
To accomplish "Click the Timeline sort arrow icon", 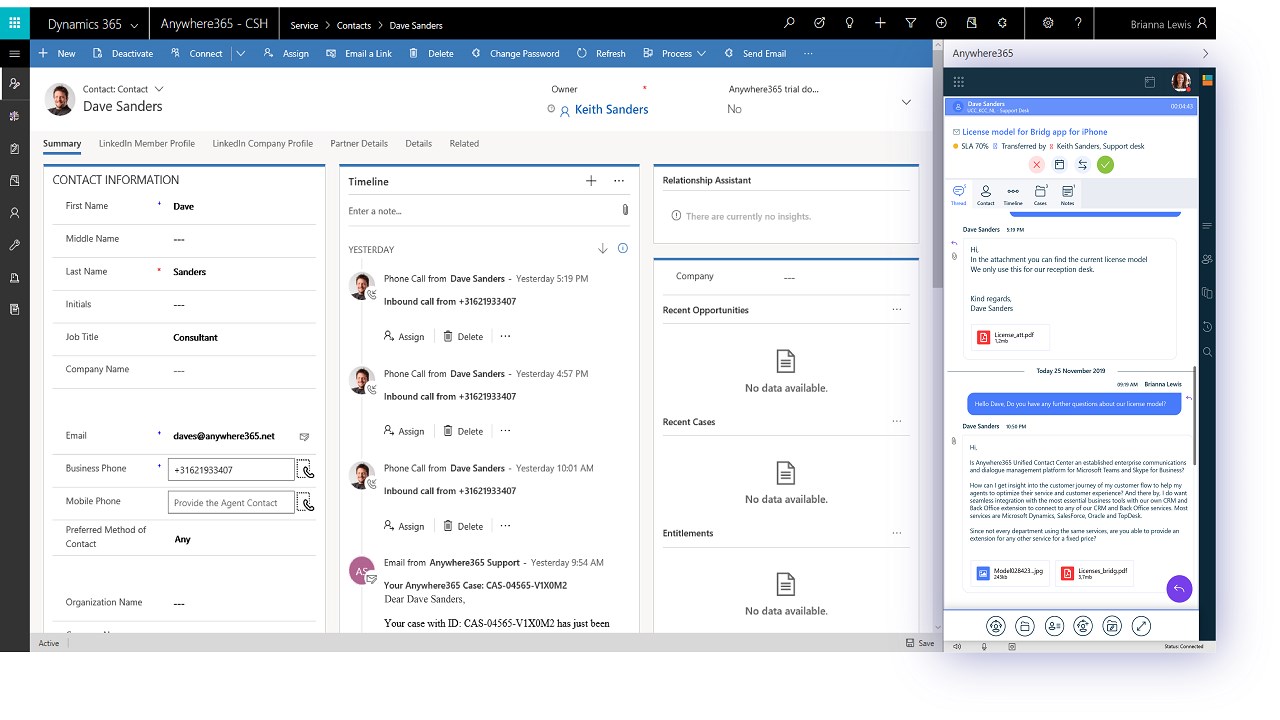I will [602, 249].
